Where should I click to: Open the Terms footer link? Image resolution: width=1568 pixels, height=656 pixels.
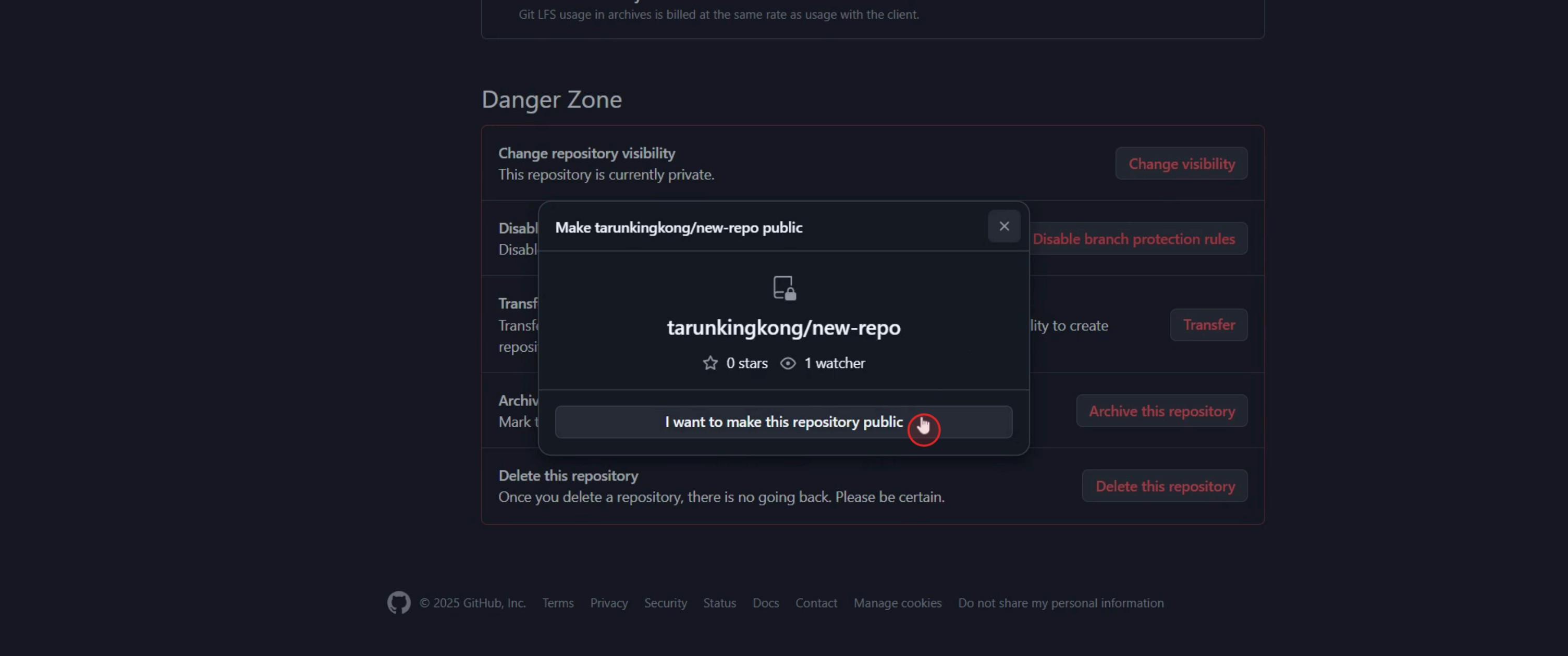click(558, 602)
